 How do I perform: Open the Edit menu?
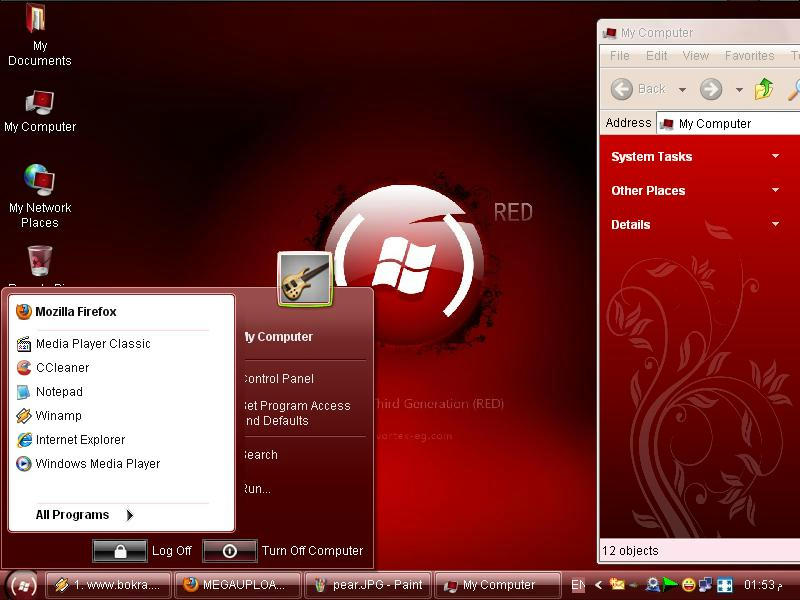point(656,56)
